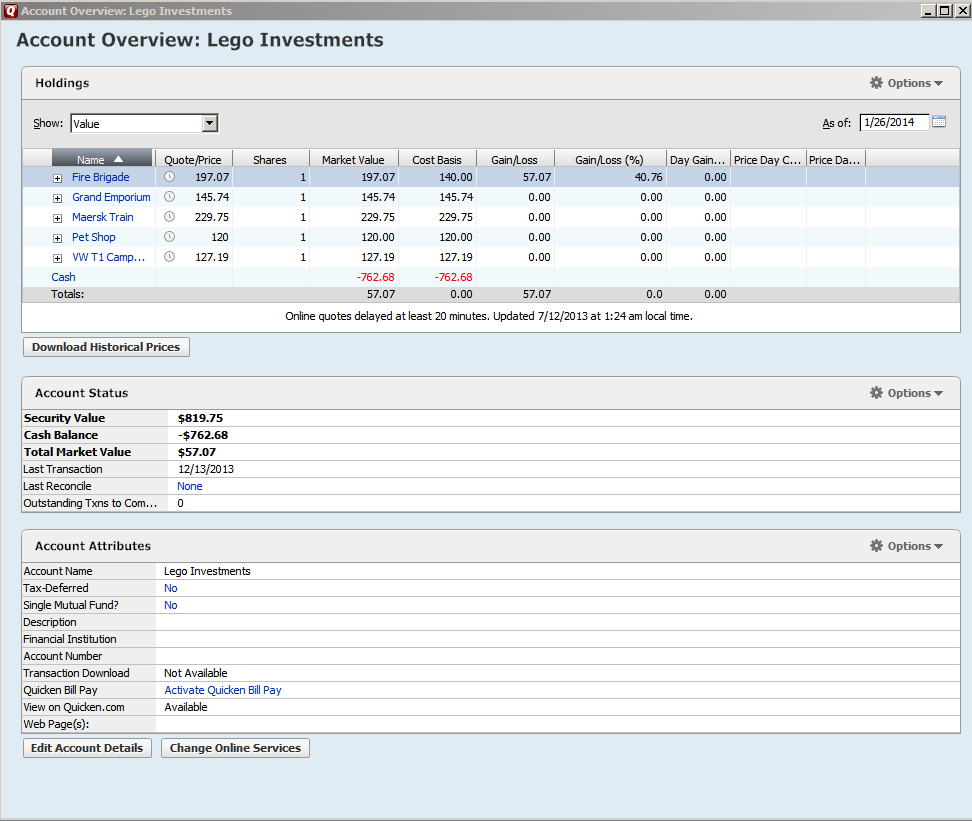Click the Download Historical Prices button
This screenshot has height=821, width=972.
[x=106, y=347]
